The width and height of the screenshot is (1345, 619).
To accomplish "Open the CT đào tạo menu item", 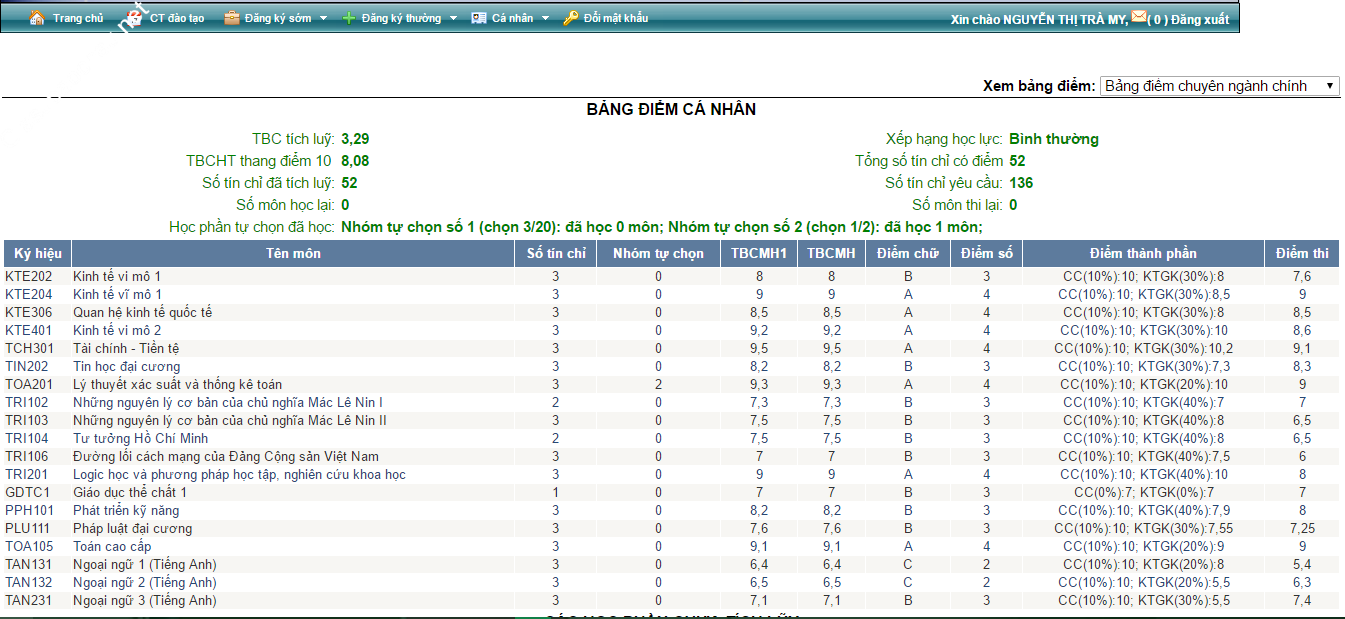I will 177,18.
